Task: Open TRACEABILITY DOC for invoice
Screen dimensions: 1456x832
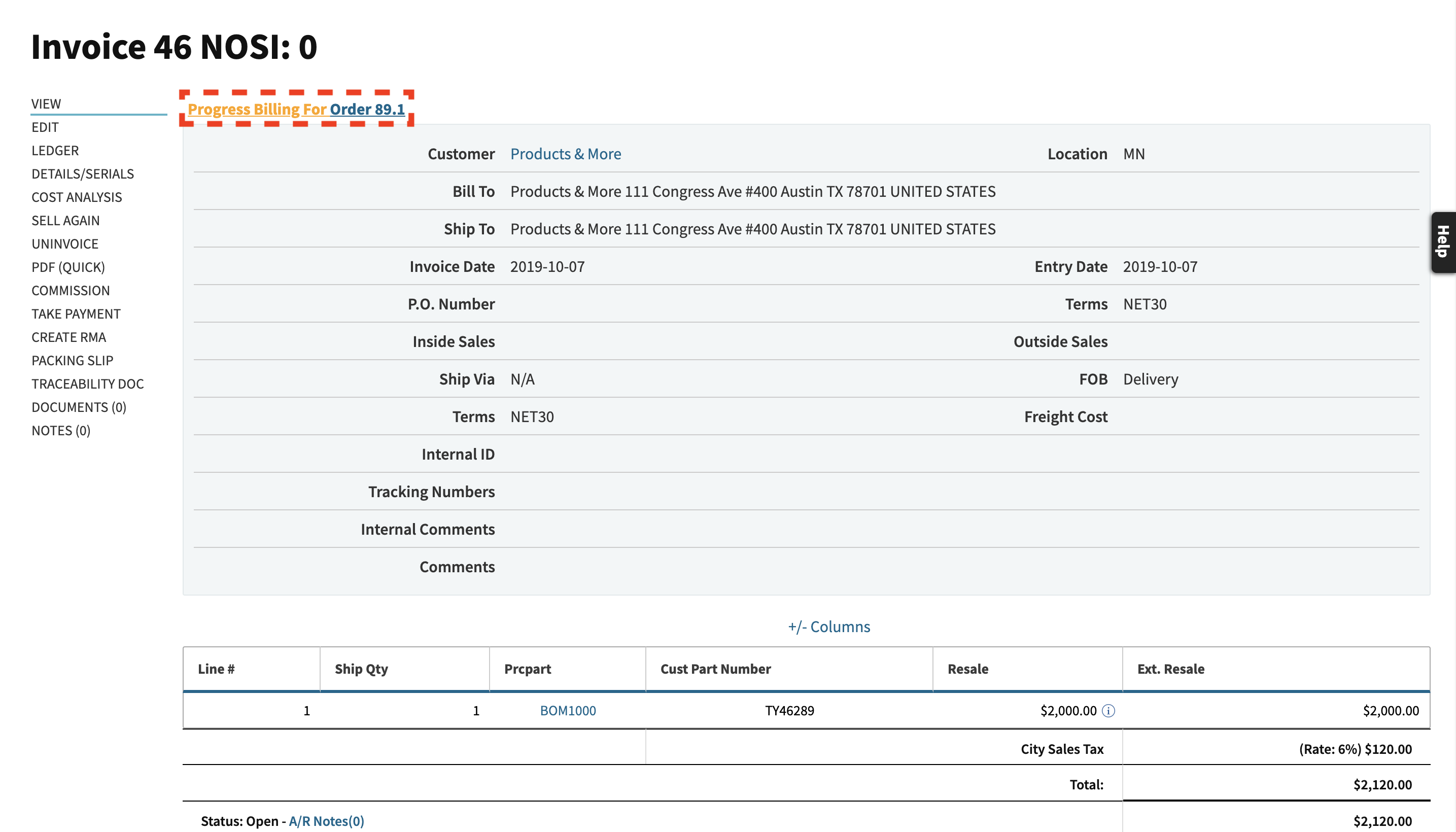Action: pyautogui.click(x=87, y=383)
